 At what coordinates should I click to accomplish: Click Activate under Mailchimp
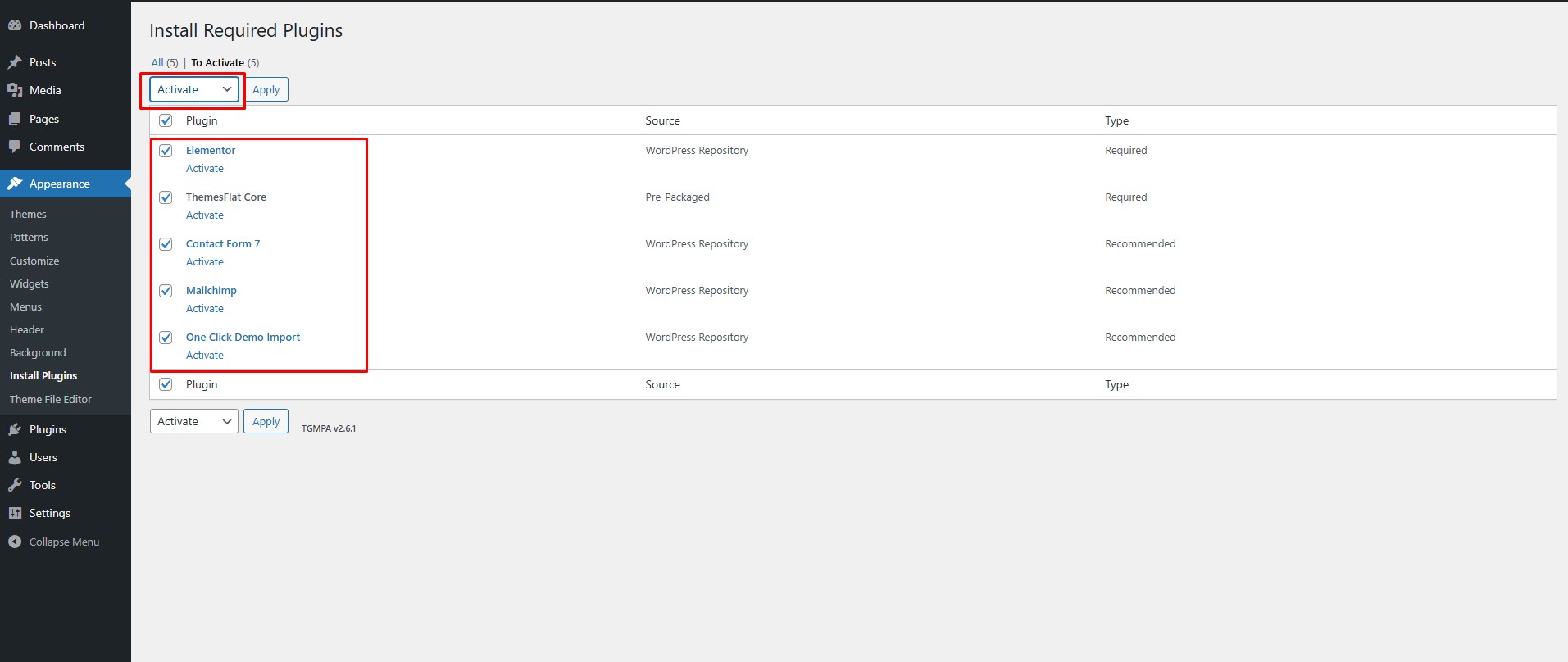[205, 309]
